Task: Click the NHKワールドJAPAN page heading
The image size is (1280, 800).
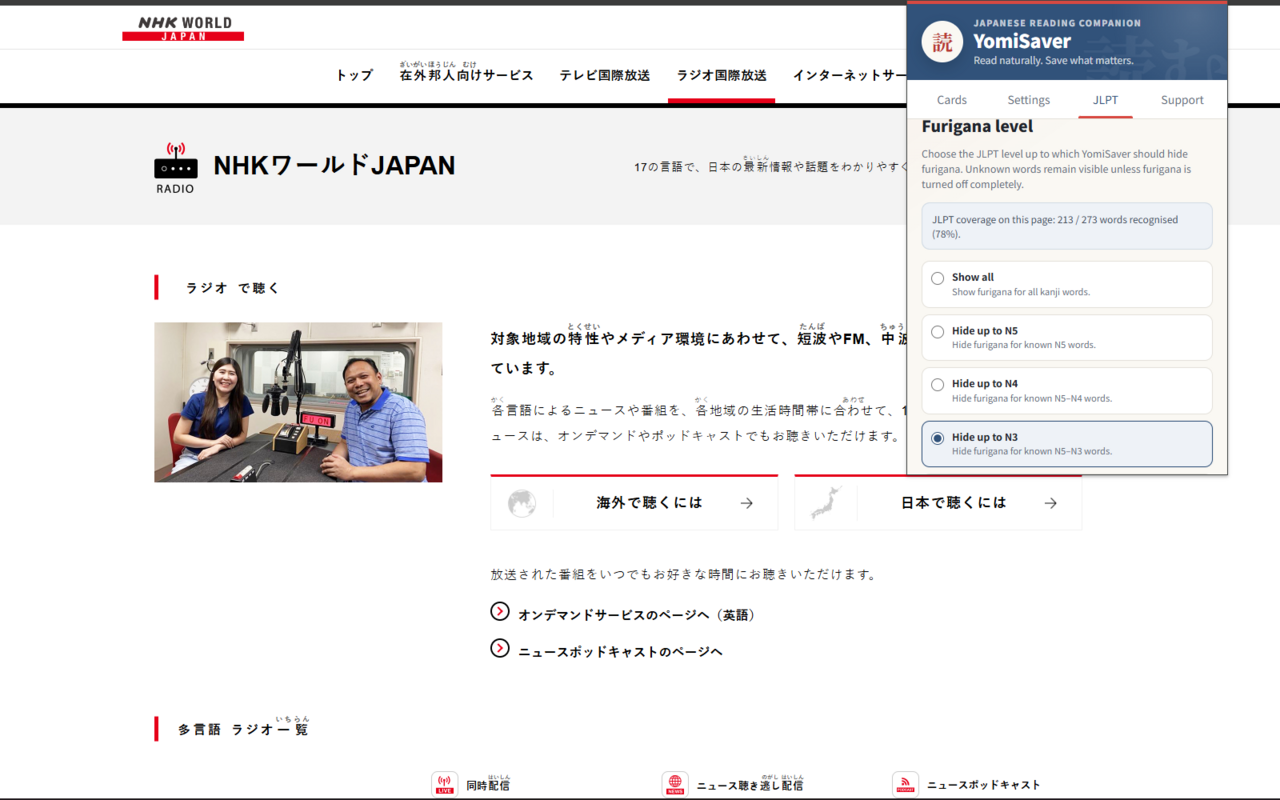Action: pyautogui.click(x=334, y=165)
